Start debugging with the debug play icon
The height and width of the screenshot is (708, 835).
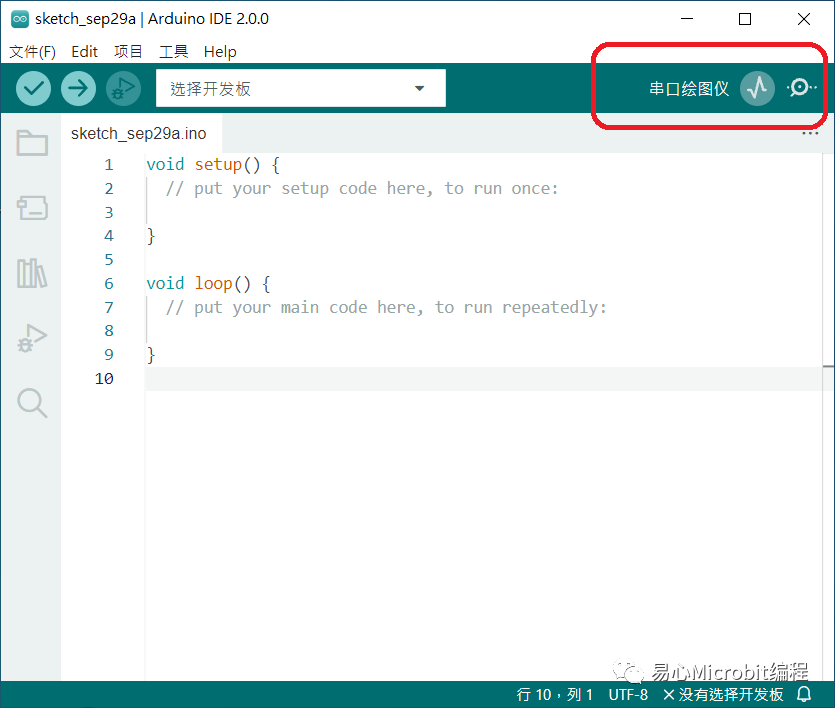(x=123, y=88)
